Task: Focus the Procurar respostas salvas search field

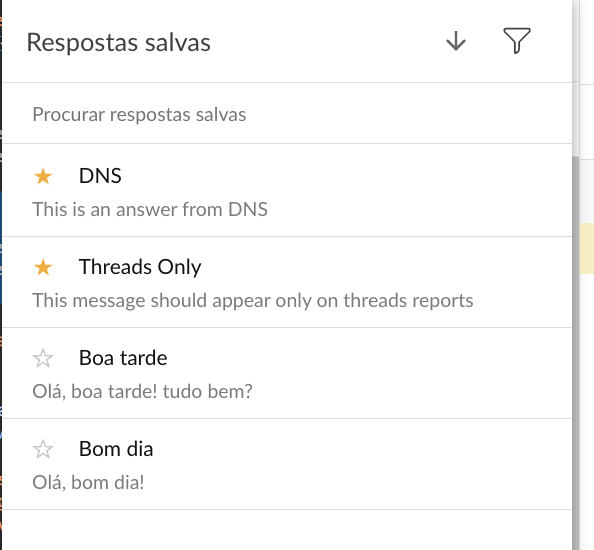Action: click(287, 114)
